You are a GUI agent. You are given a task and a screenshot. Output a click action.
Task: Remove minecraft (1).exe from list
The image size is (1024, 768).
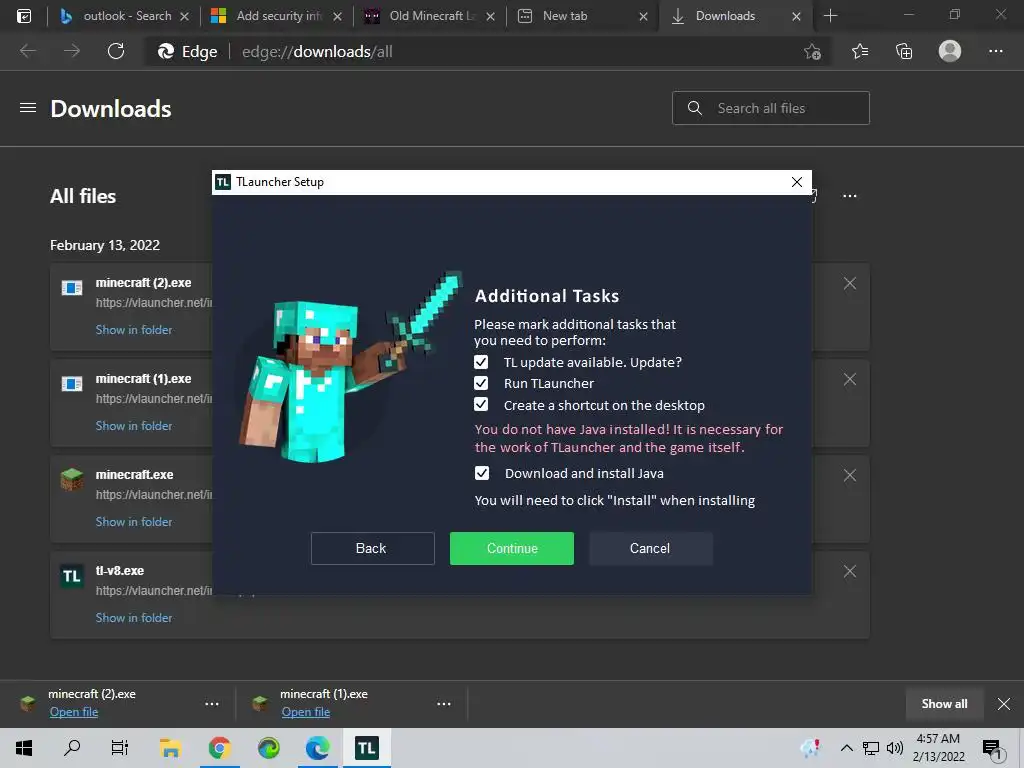point(849,379)
